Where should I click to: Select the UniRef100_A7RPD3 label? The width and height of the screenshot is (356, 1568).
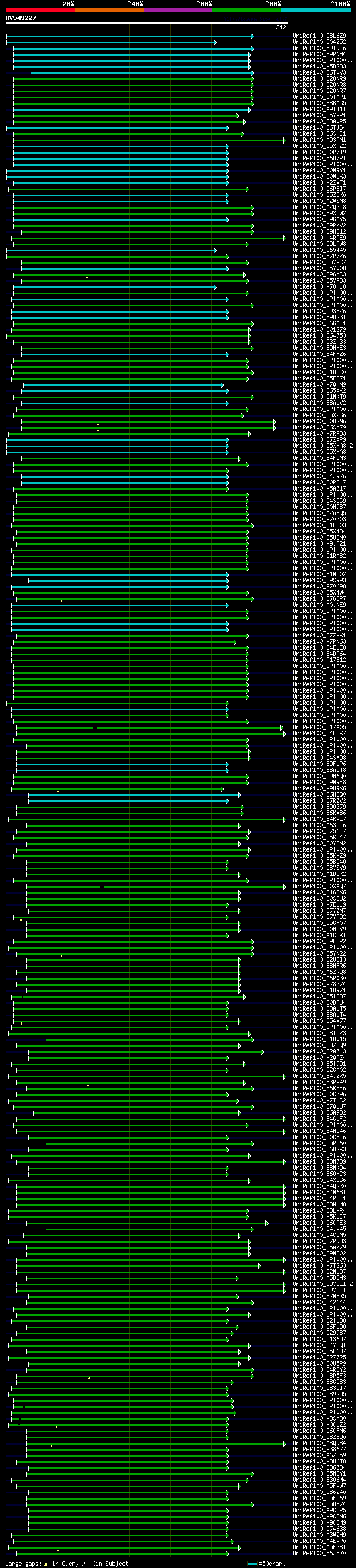pos(319,433)
